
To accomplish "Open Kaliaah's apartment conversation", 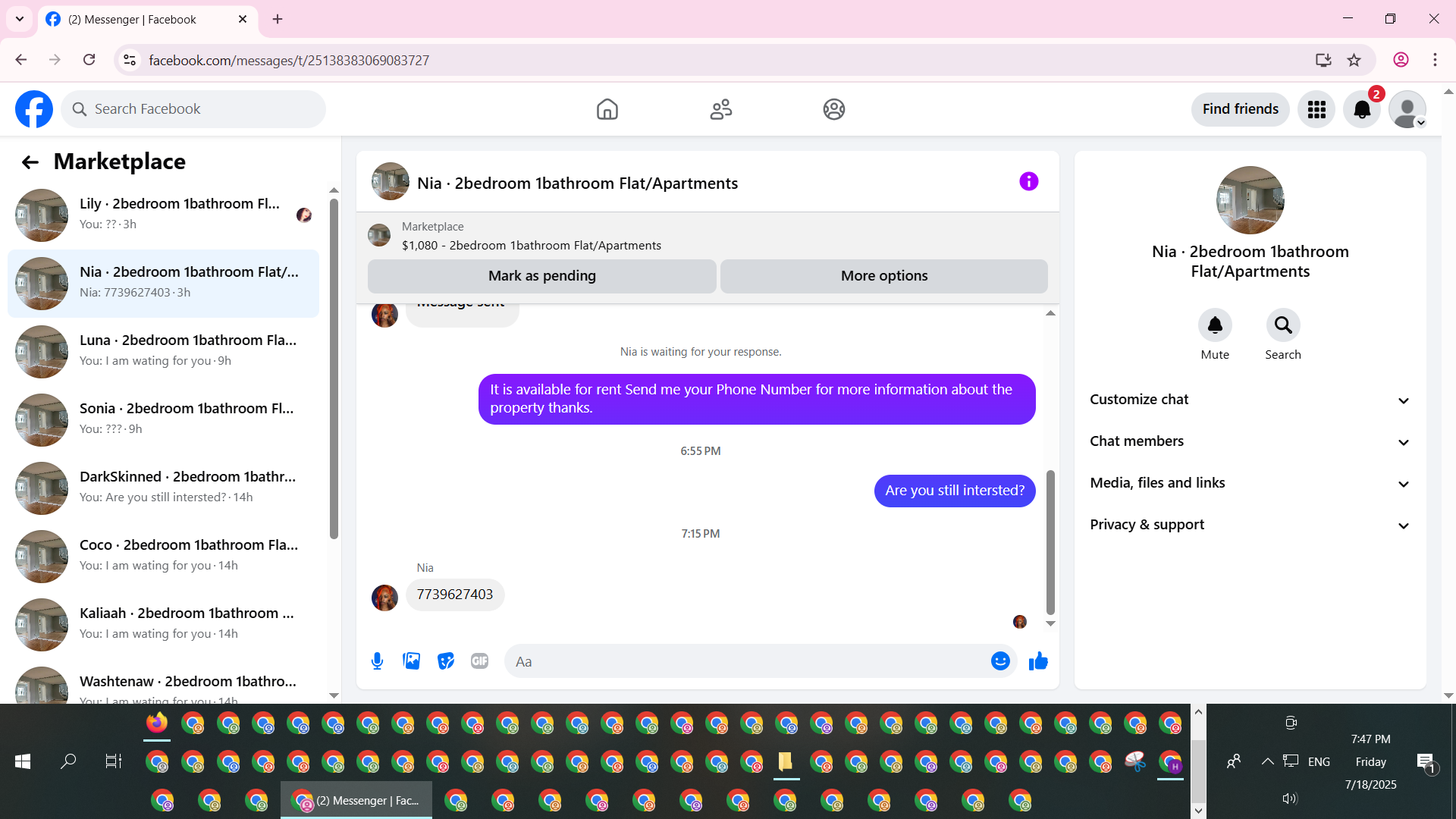I will [x=163, y=625].
